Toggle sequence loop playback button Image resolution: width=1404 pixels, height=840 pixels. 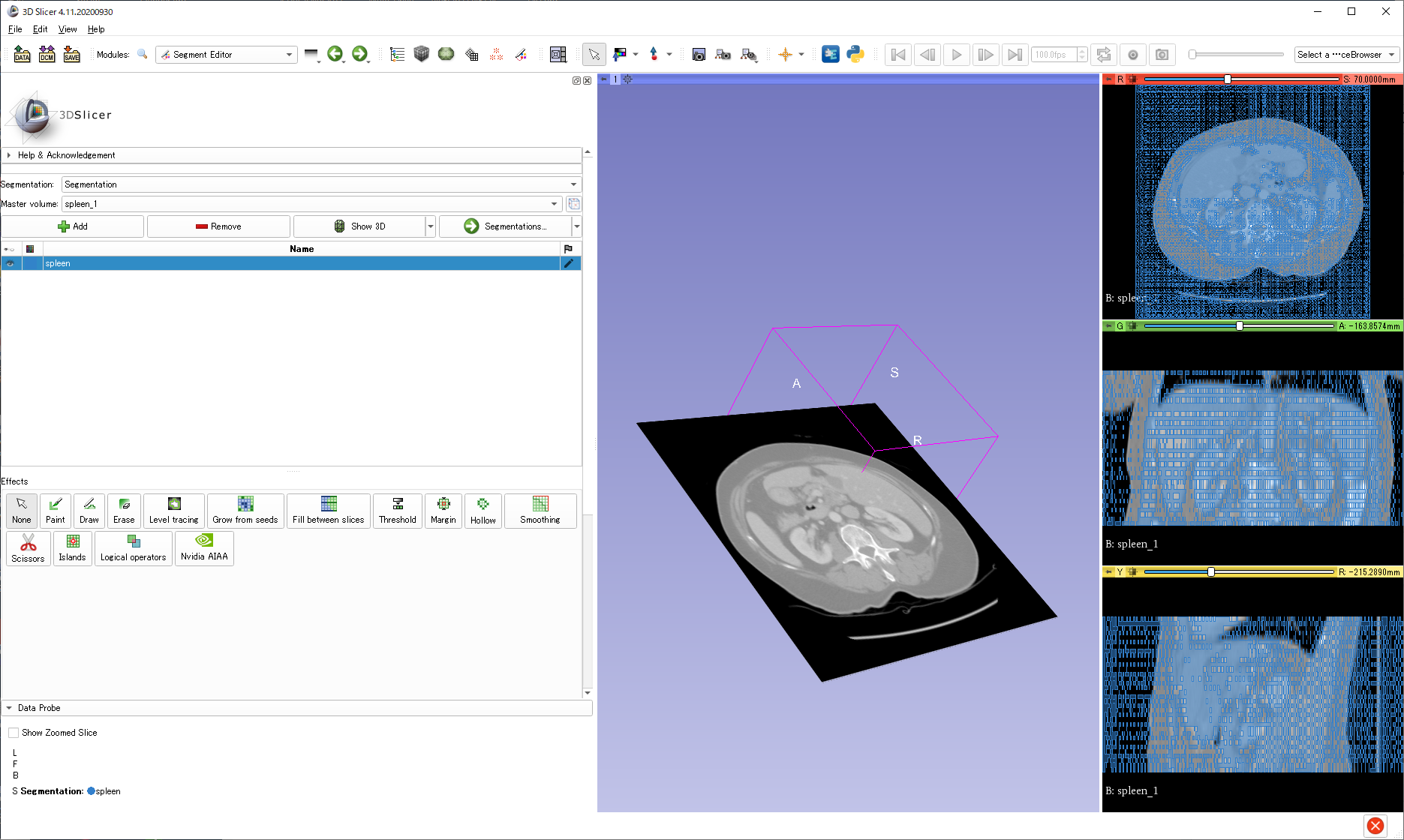pyautogui.click(x=1104, y=55)
